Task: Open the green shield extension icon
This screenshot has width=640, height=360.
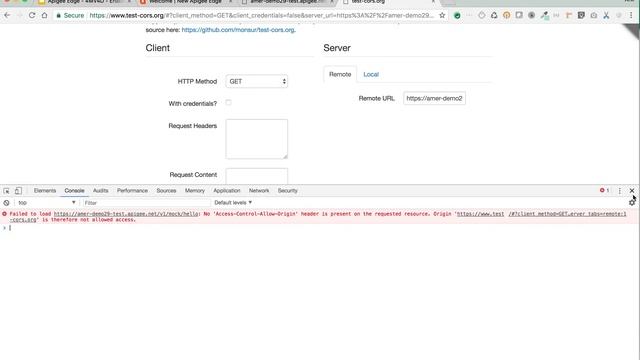Action: pyautogui.click(x=457, y=16)
